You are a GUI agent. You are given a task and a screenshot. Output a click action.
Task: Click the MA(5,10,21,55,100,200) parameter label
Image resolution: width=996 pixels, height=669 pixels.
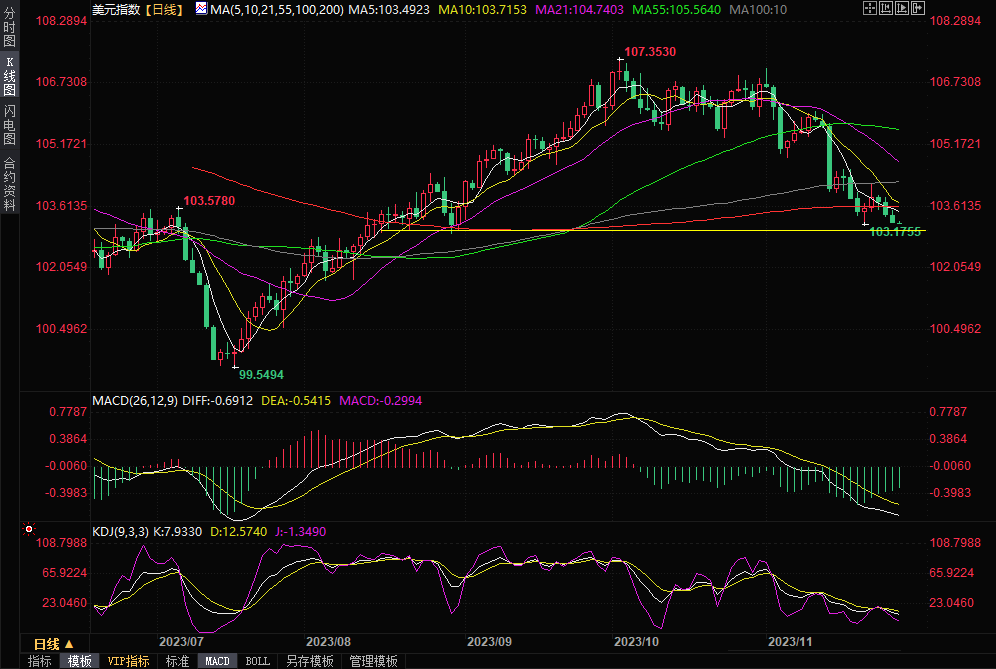click(x=277, y=9)
